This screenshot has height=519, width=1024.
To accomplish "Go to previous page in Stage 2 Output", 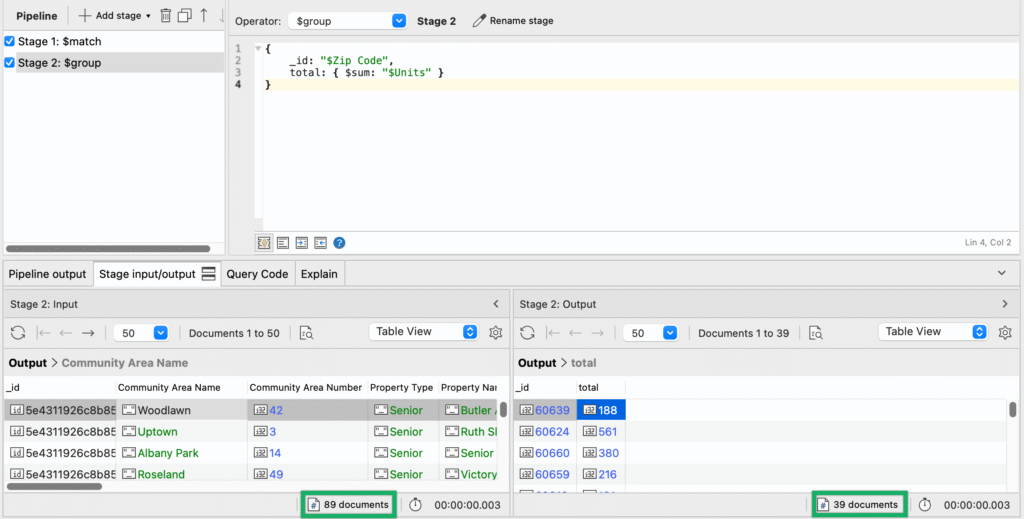I will click(x=575, y=333).
